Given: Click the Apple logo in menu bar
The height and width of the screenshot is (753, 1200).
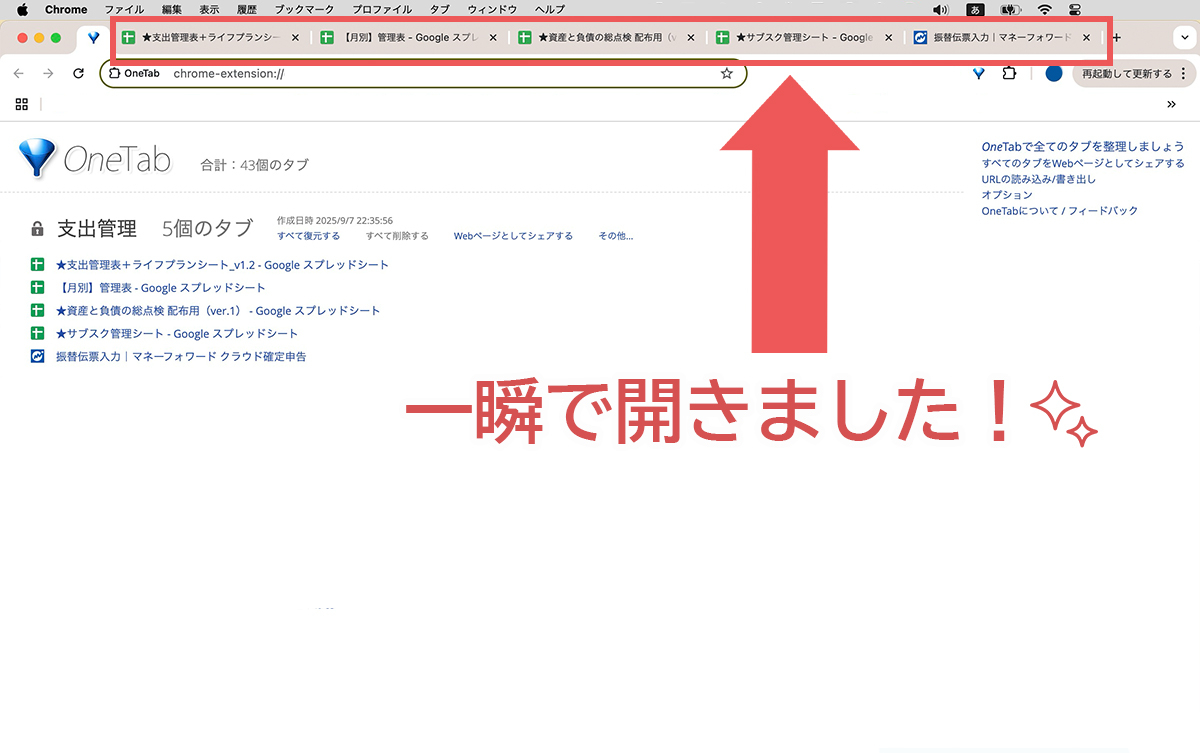Looking at the screenshot, I should (x=22, y=9).
